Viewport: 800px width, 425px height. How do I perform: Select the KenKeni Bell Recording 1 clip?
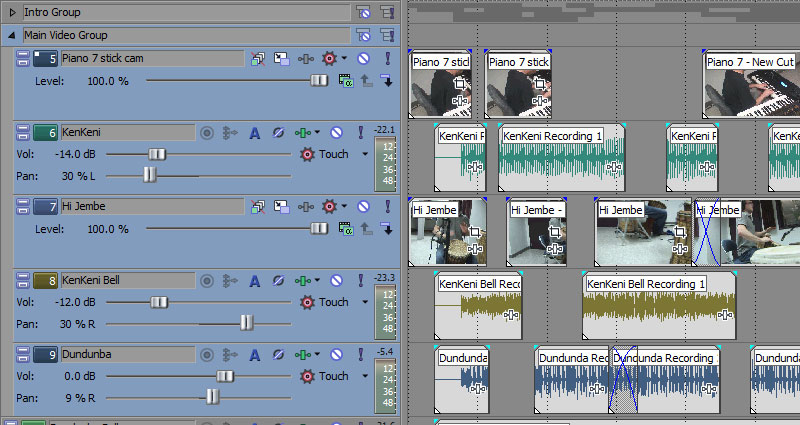[659, 306]
